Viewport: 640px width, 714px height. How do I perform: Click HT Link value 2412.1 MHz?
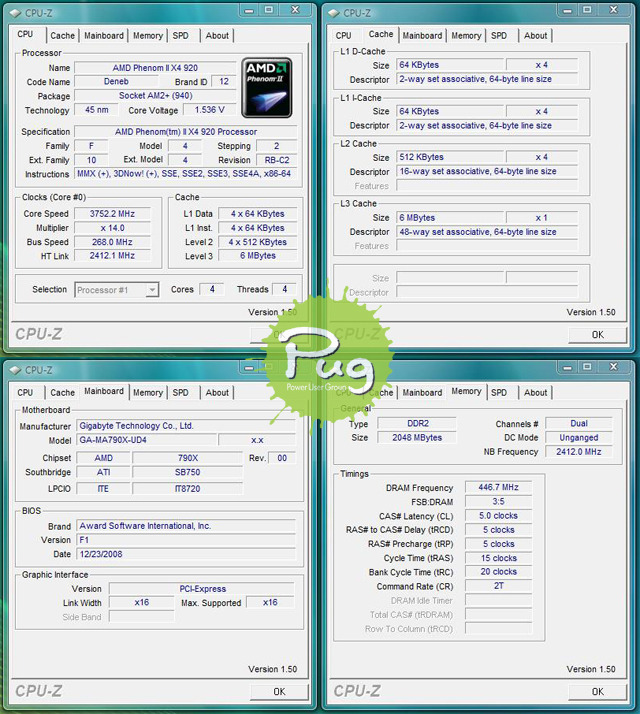(112, 255)
